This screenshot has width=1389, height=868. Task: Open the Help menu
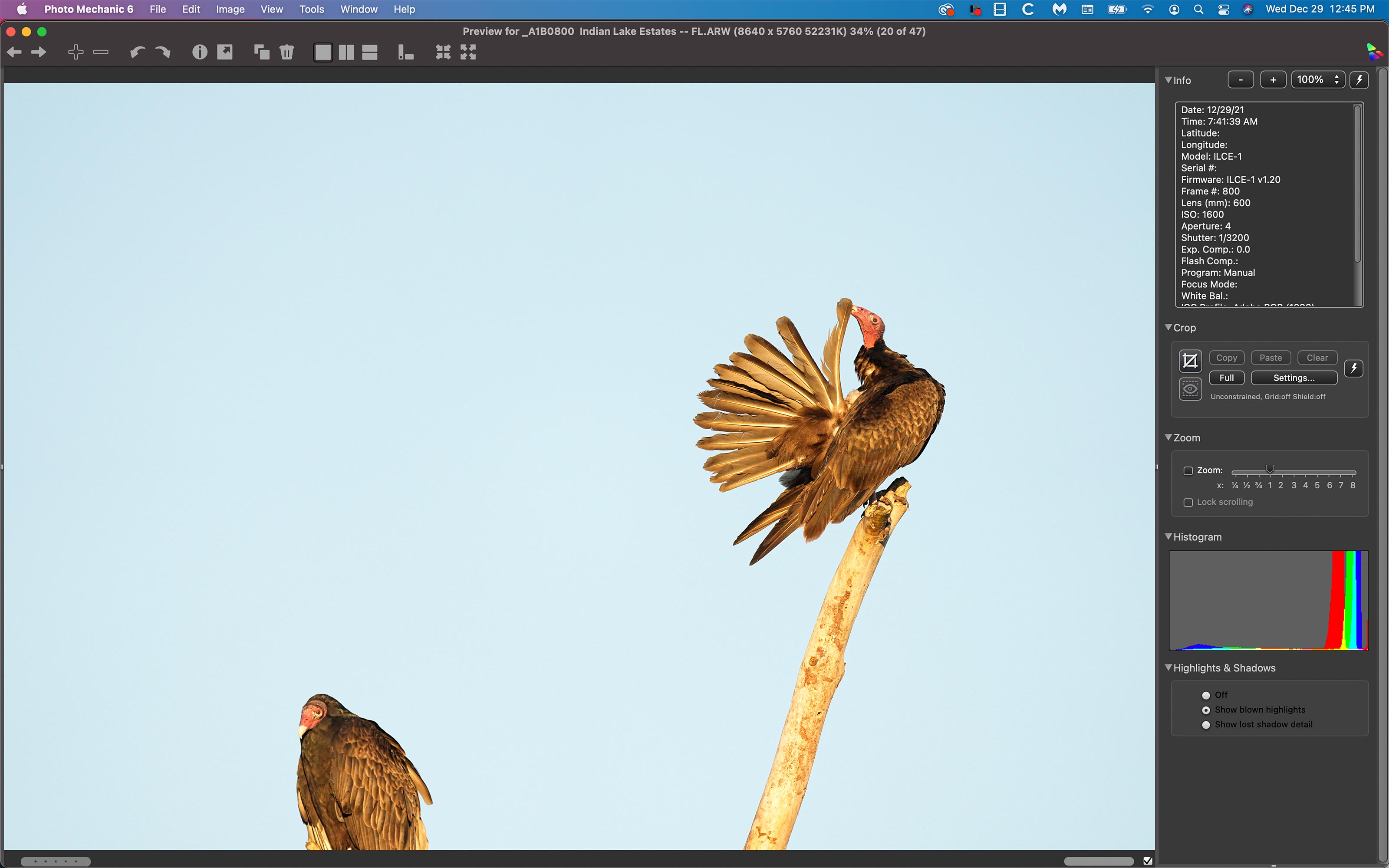[x=404, y=9]
